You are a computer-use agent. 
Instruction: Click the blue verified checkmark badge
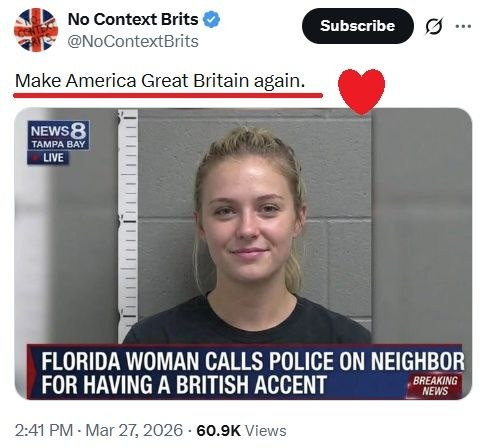(x=212, y=19)
